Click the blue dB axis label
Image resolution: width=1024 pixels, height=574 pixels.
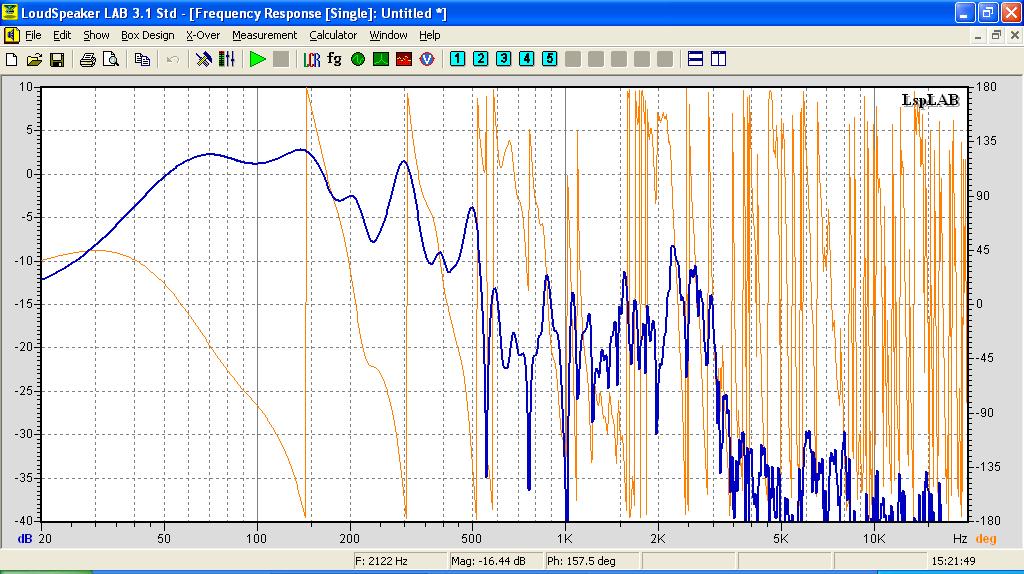coord(25,539)
